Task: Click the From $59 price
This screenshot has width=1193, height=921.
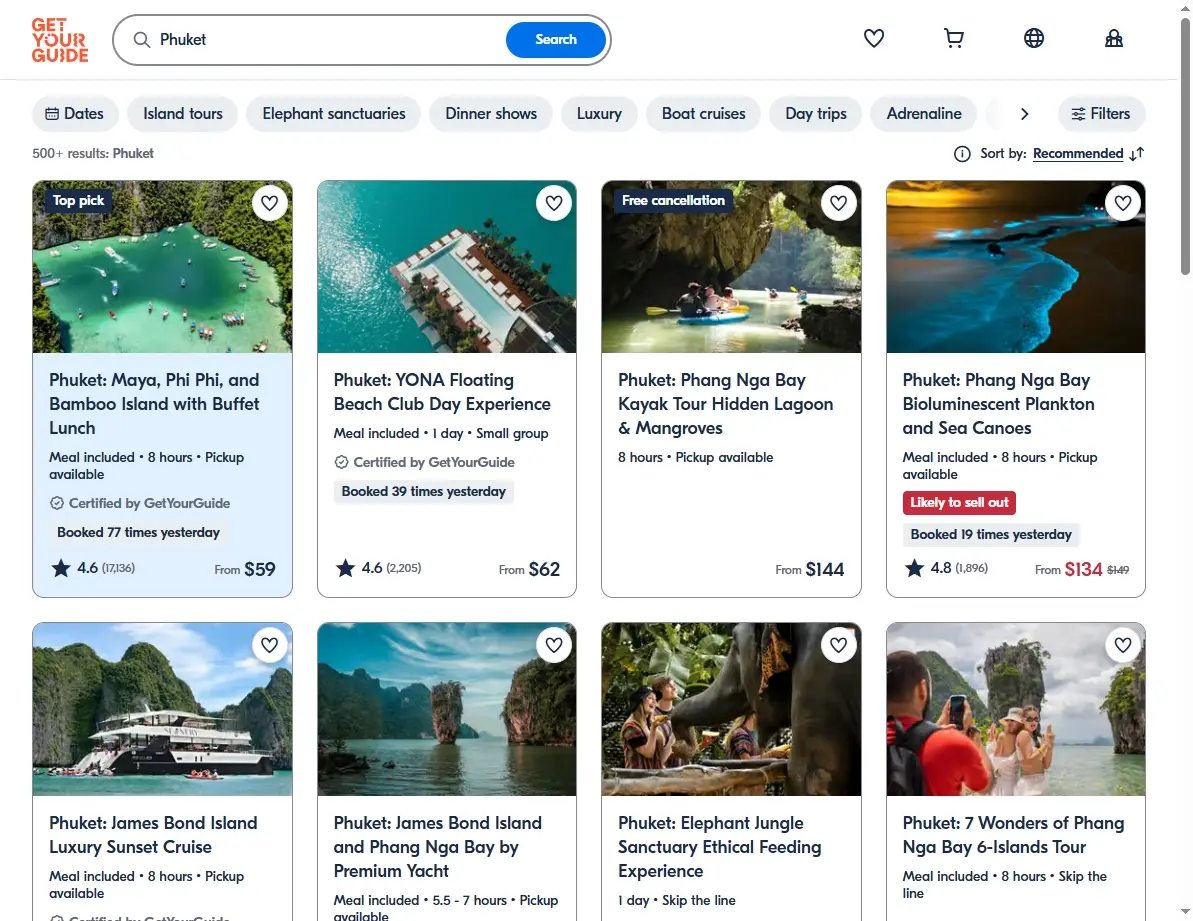Action: 245,570
